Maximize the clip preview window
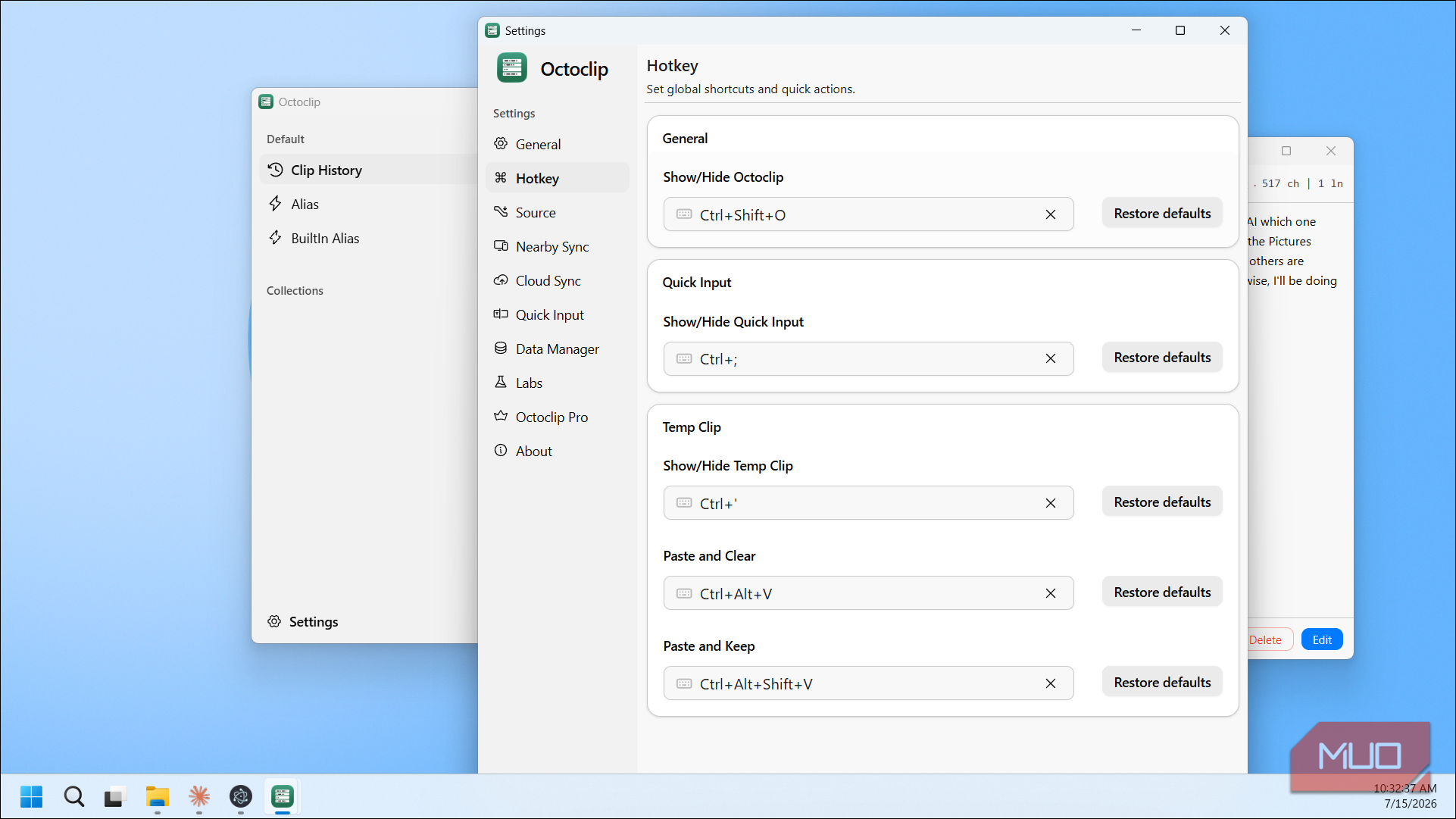Viewport: 1456px width, 819px height. tap(1286, 151)
